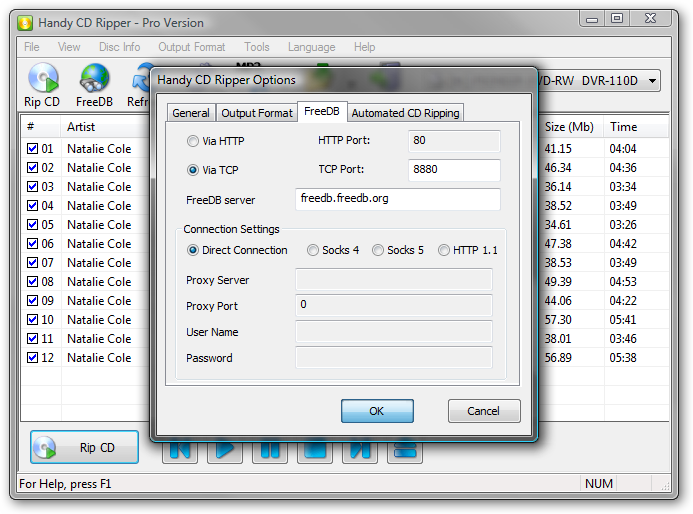The width and height of the screenshot is (693, 514).
Task: Uncheck track 08 checkbox
Action: 32,282
